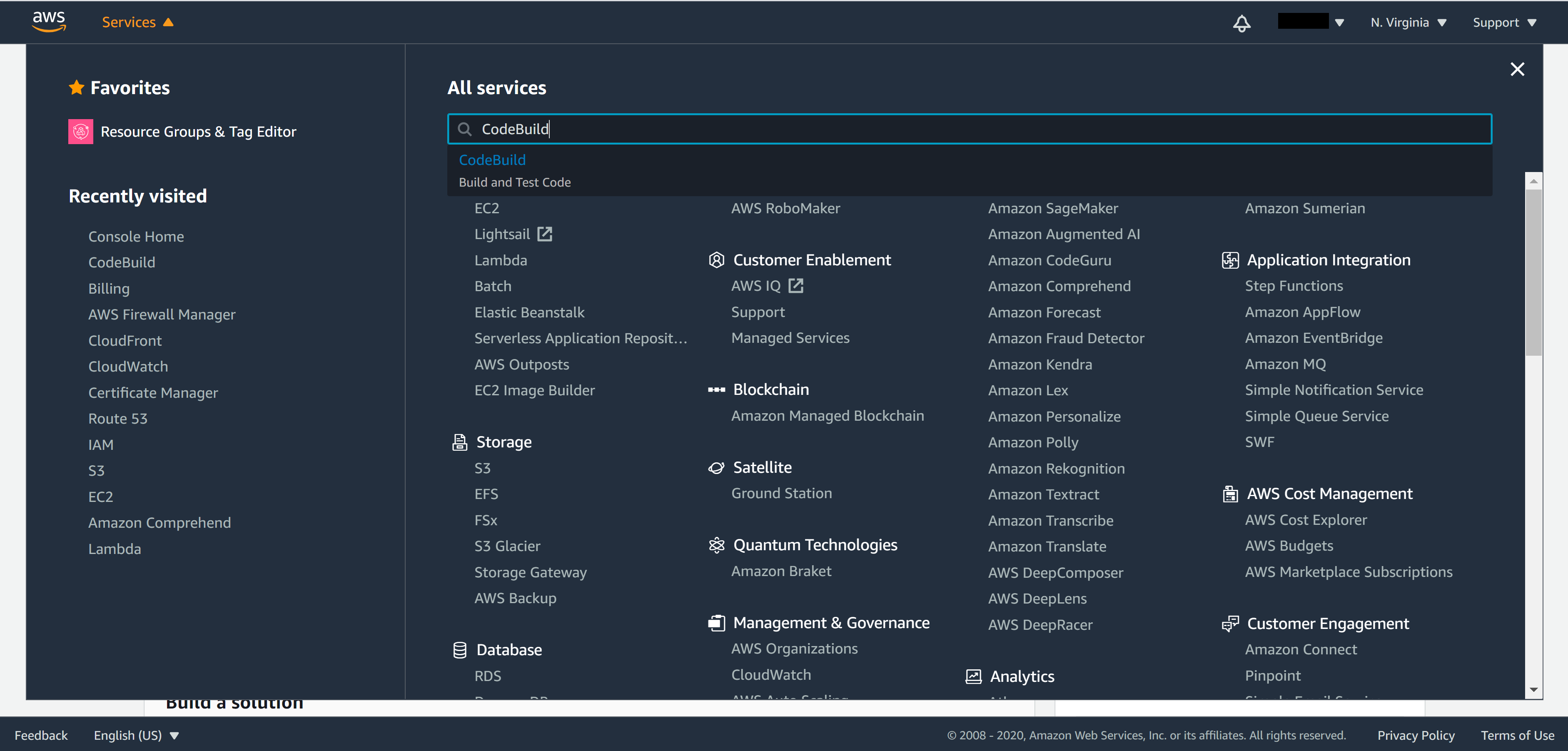1568x751 pixels.
Task: Click the scrollbar up arrow
Action: (1533, 181)
